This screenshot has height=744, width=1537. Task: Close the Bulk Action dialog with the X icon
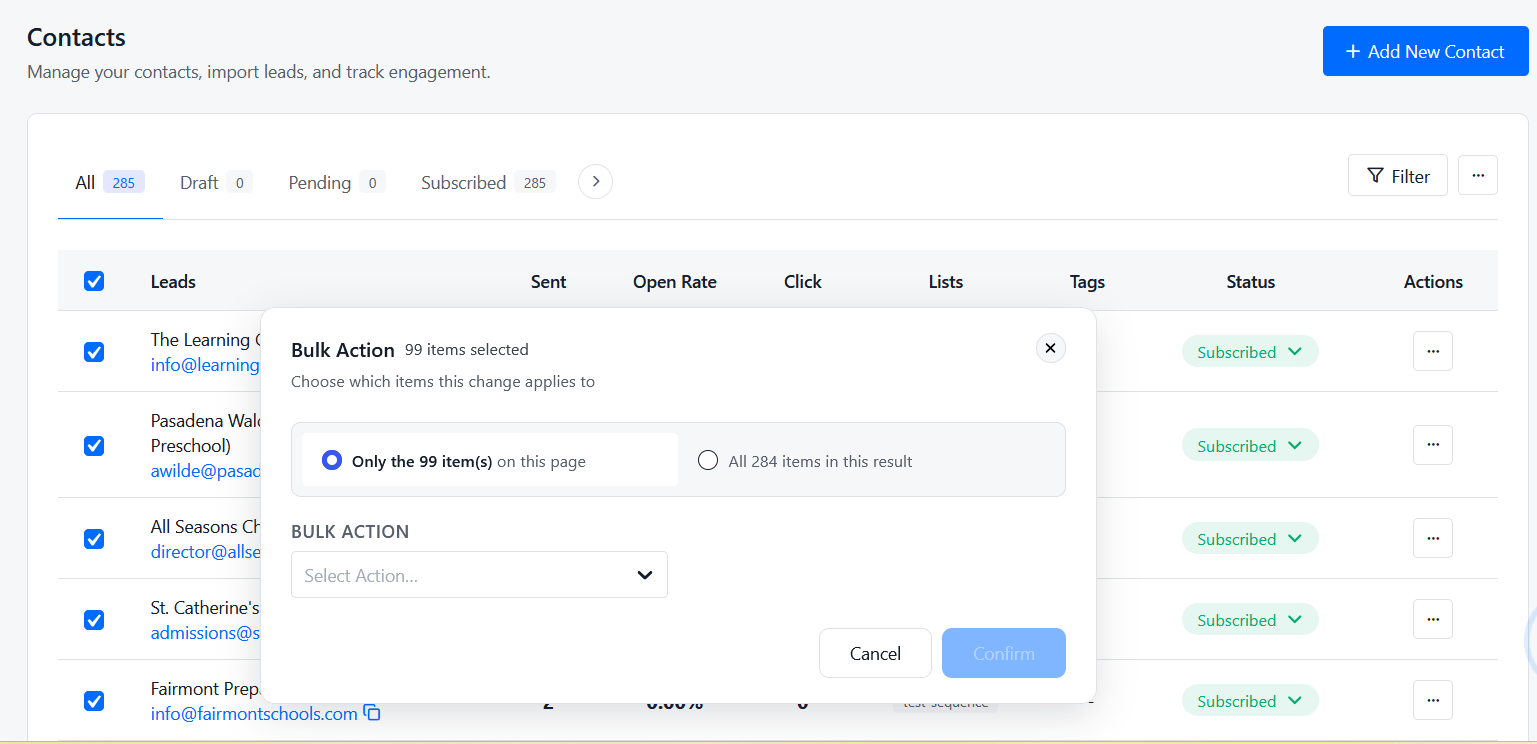pos(1050,348)
